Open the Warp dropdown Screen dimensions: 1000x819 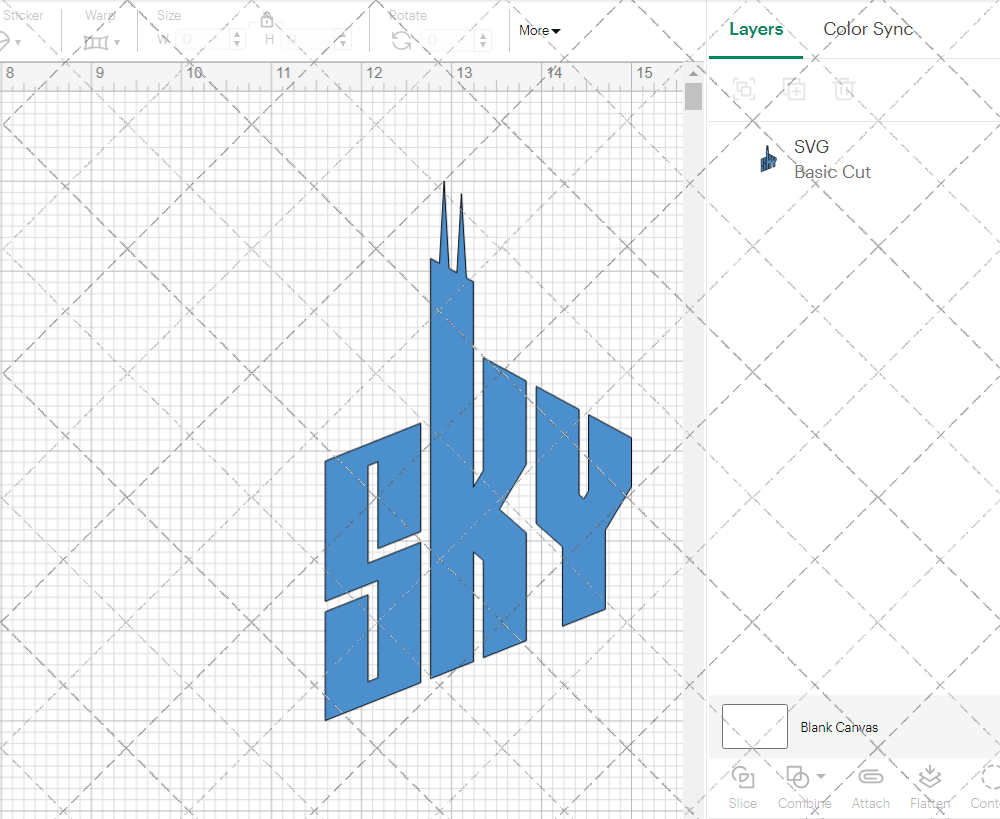(x=101, y=42)
